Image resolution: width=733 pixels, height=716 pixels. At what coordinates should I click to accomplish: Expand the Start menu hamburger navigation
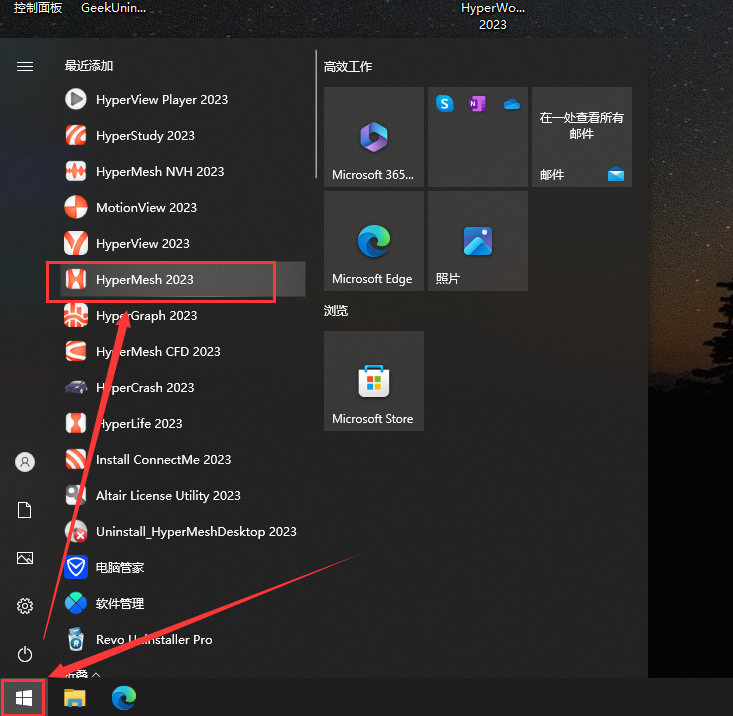pyautogui.click(x=25, y=66)
